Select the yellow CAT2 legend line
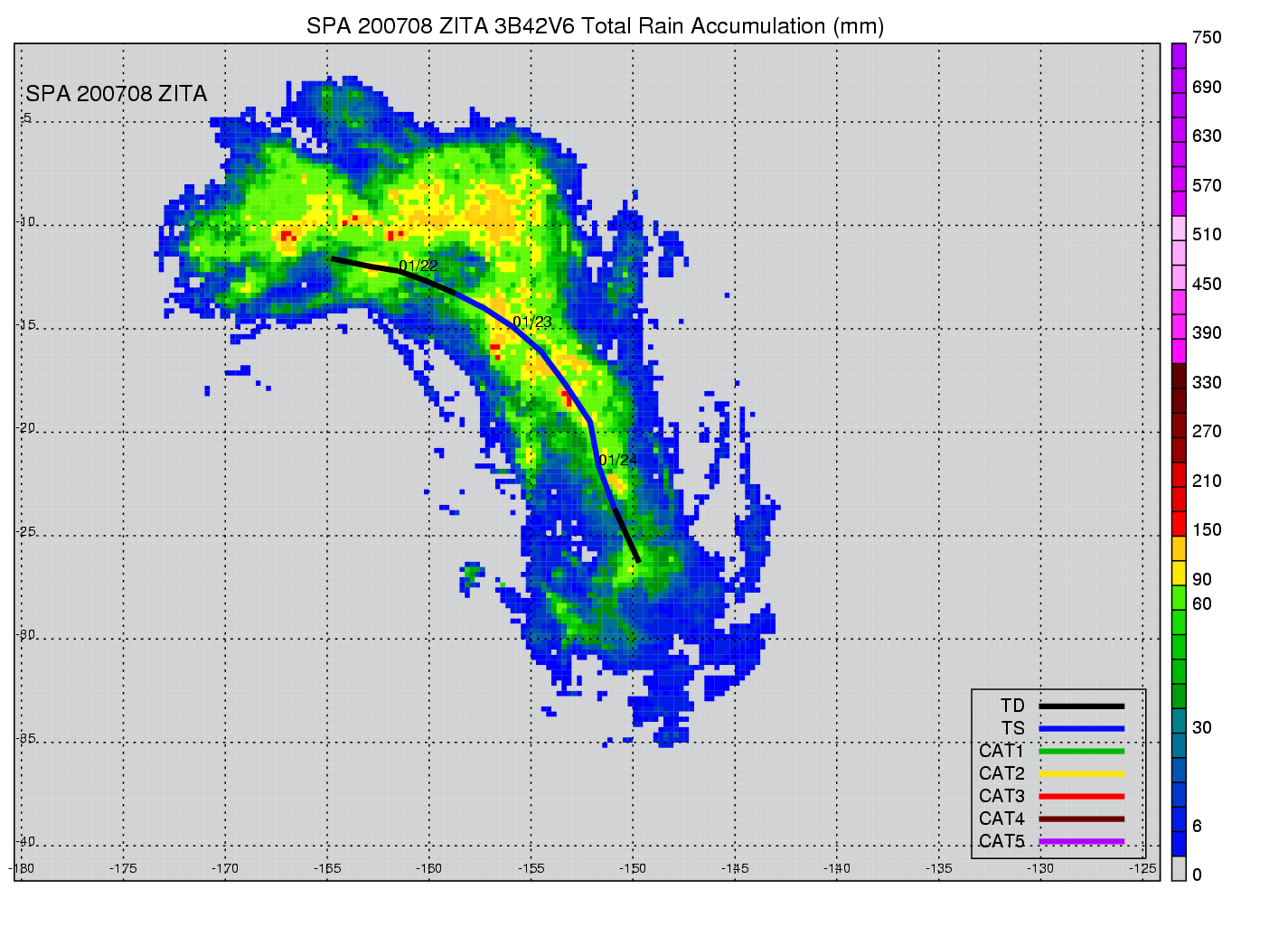The image size is (1288, 926). click(1081, 774)
